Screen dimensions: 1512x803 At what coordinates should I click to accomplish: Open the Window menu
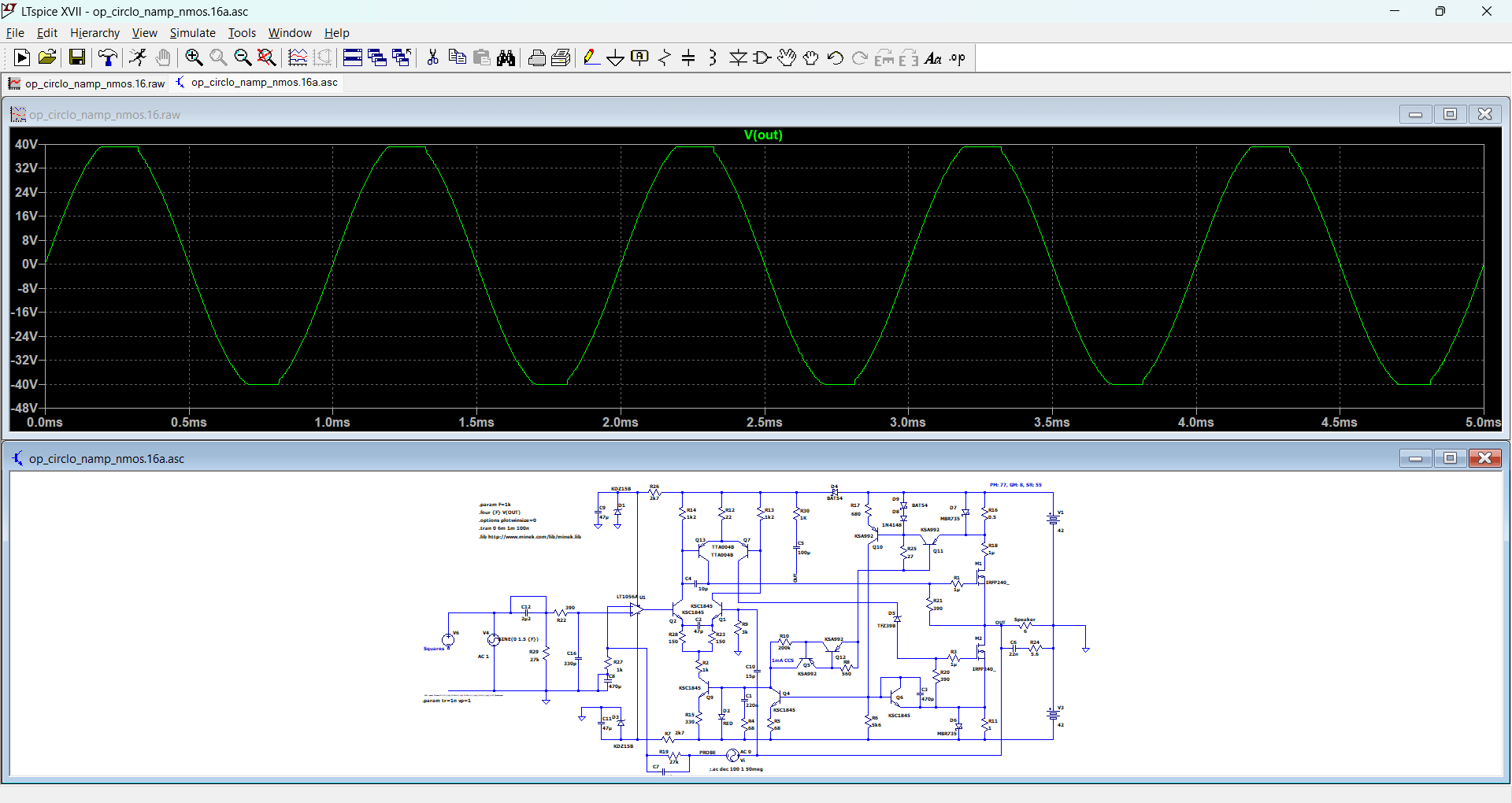(x=290, y=33)
